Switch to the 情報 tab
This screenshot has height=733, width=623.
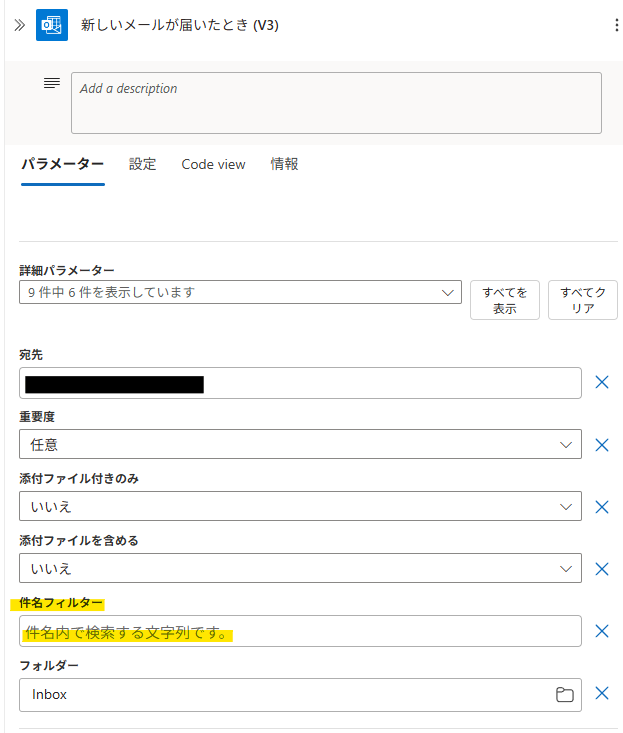pos(284,165)
